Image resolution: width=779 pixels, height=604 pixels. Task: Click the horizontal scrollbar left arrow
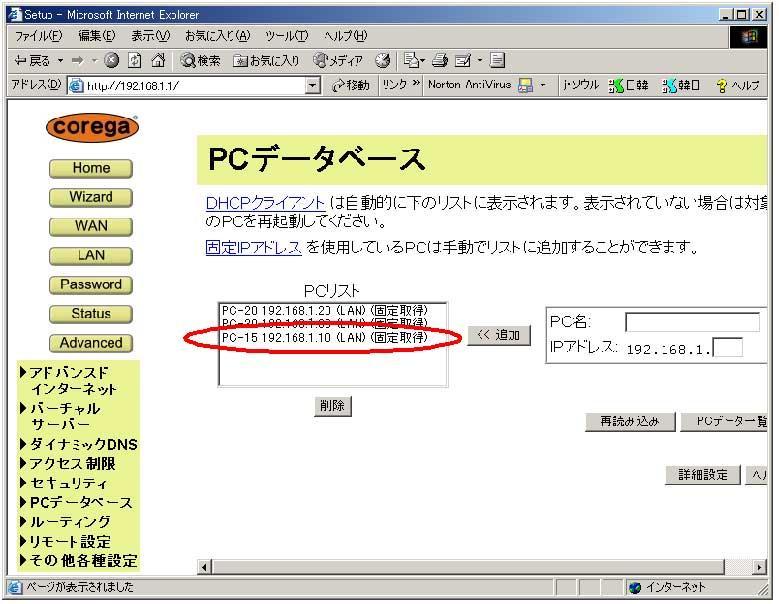pyautogui.click(x=206, y=568)
